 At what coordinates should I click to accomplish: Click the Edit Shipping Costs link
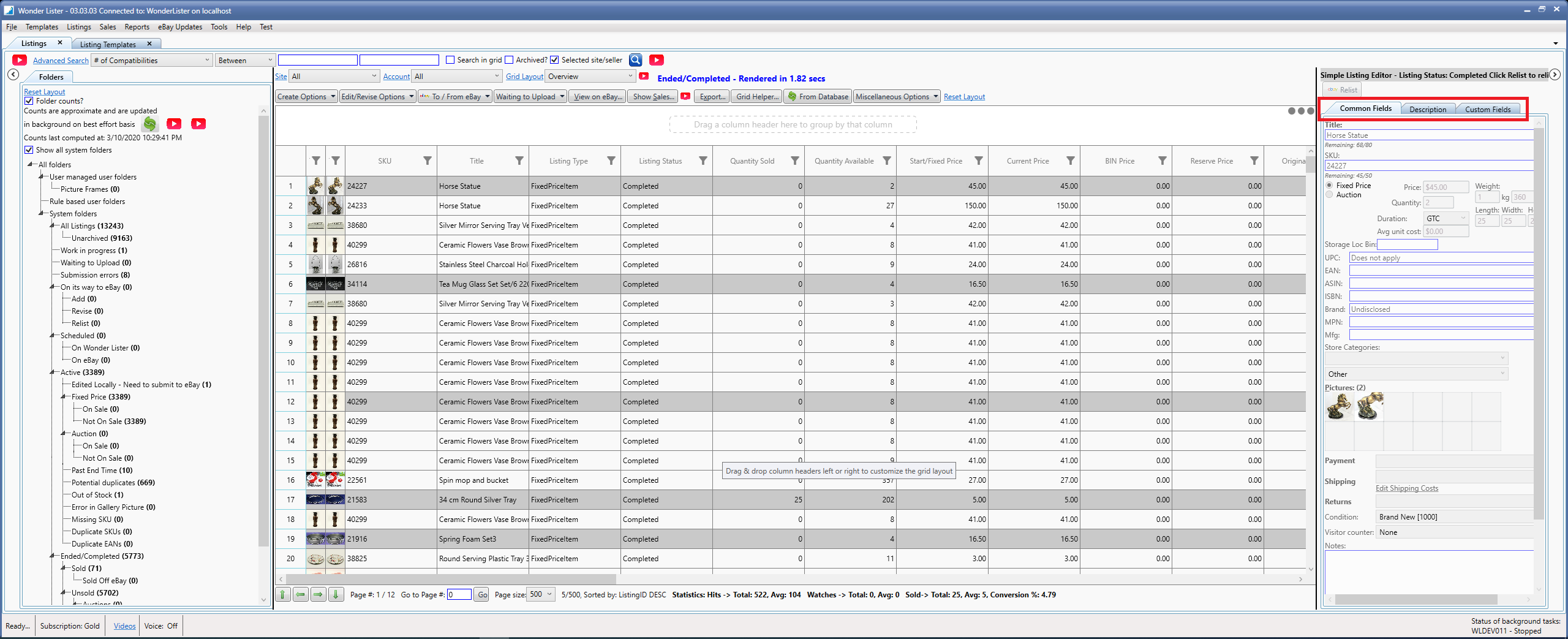(1406, 488)
